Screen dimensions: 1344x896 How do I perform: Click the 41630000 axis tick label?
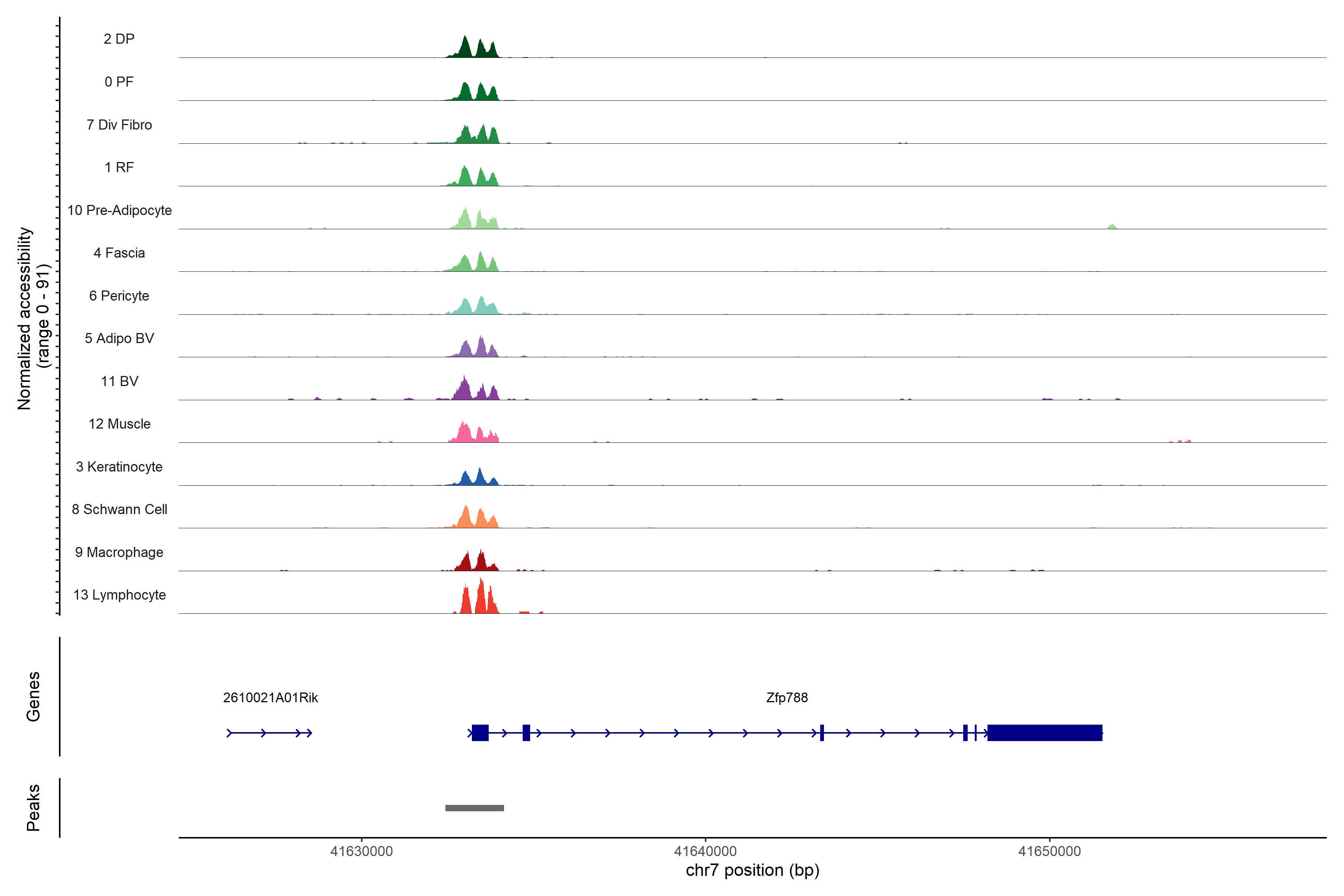[361, 851]
